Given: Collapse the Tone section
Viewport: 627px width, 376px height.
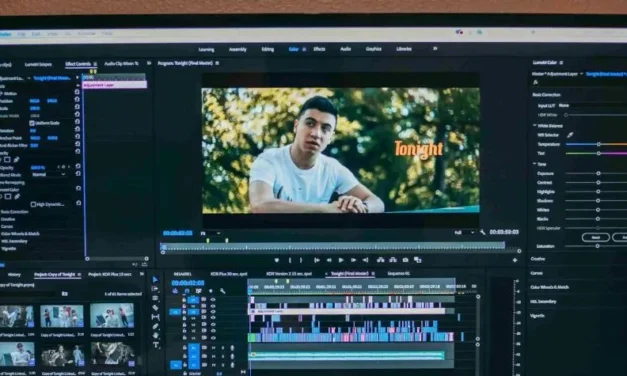Looking at the screenshot, I should coord(535,164).
